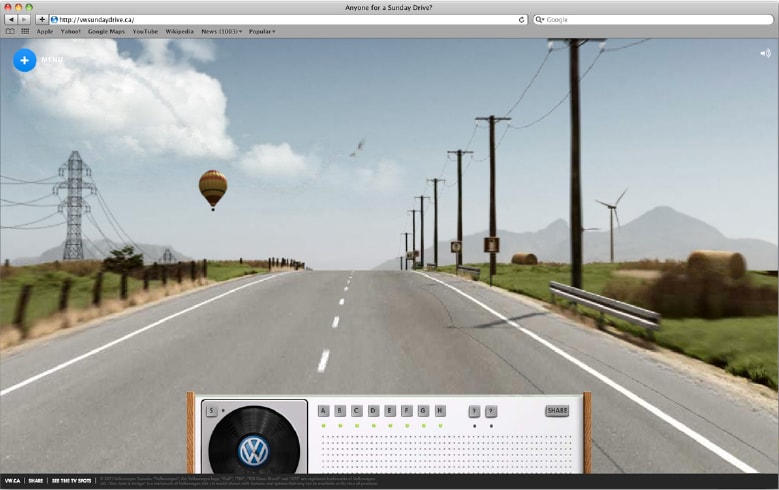This screenshot has height=490, width=779.
Task: Click the flying bird in the sky
Action: tap(358, 148)
